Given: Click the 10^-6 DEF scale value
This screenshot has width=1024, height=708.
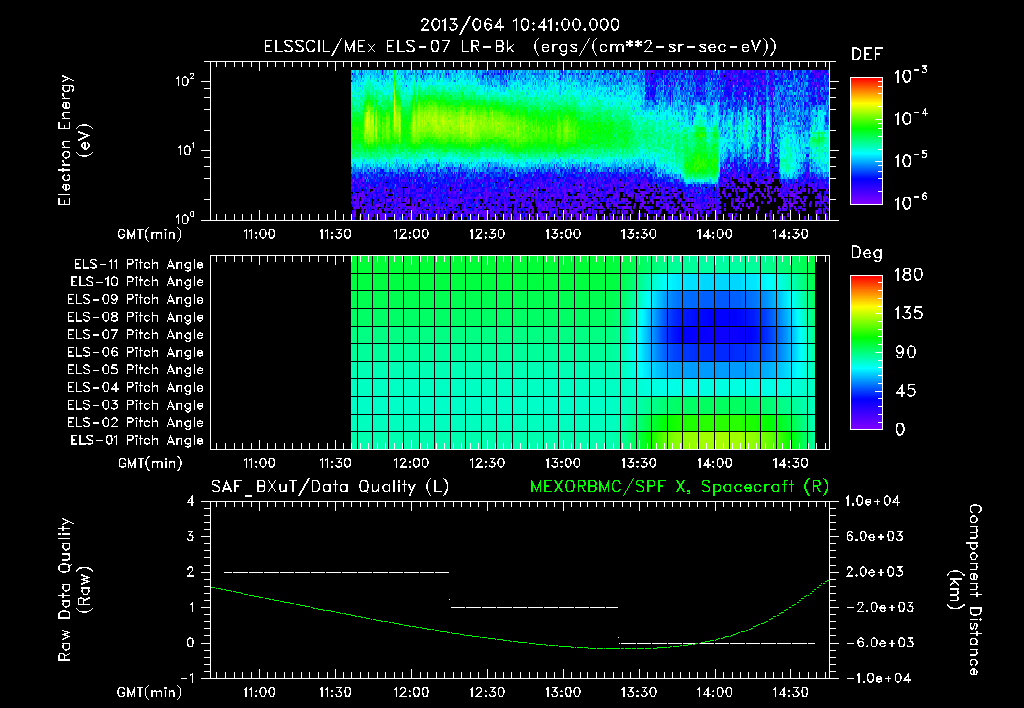Looking at the screenshot, I should [x=910, y=202].
